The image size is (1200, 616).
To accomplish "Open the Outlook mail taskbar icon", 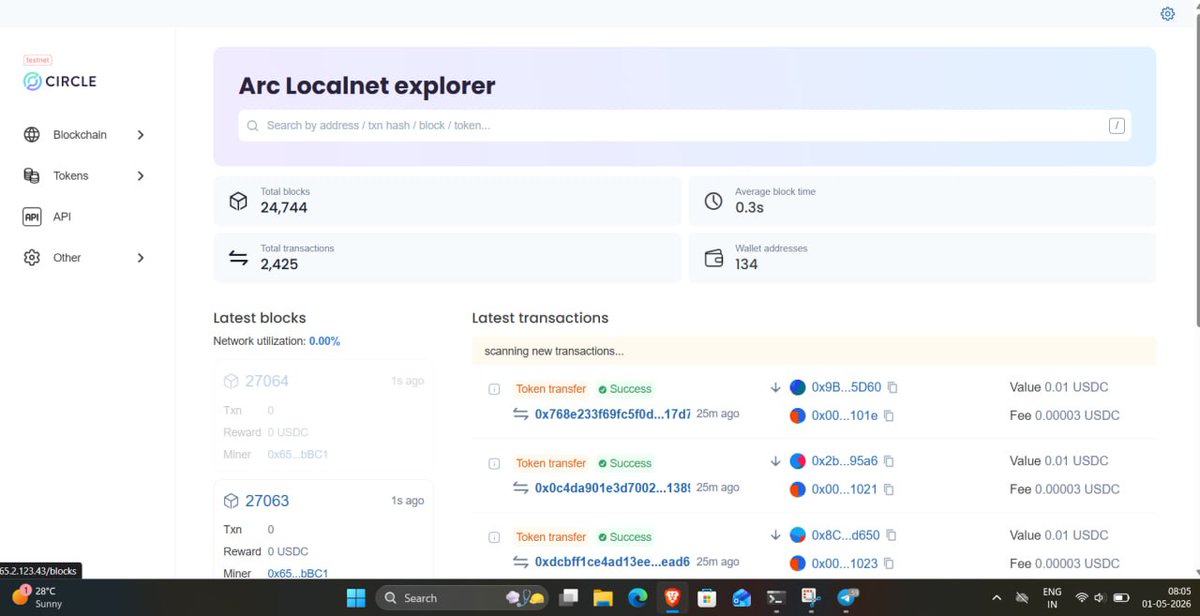I will [742, 598].
